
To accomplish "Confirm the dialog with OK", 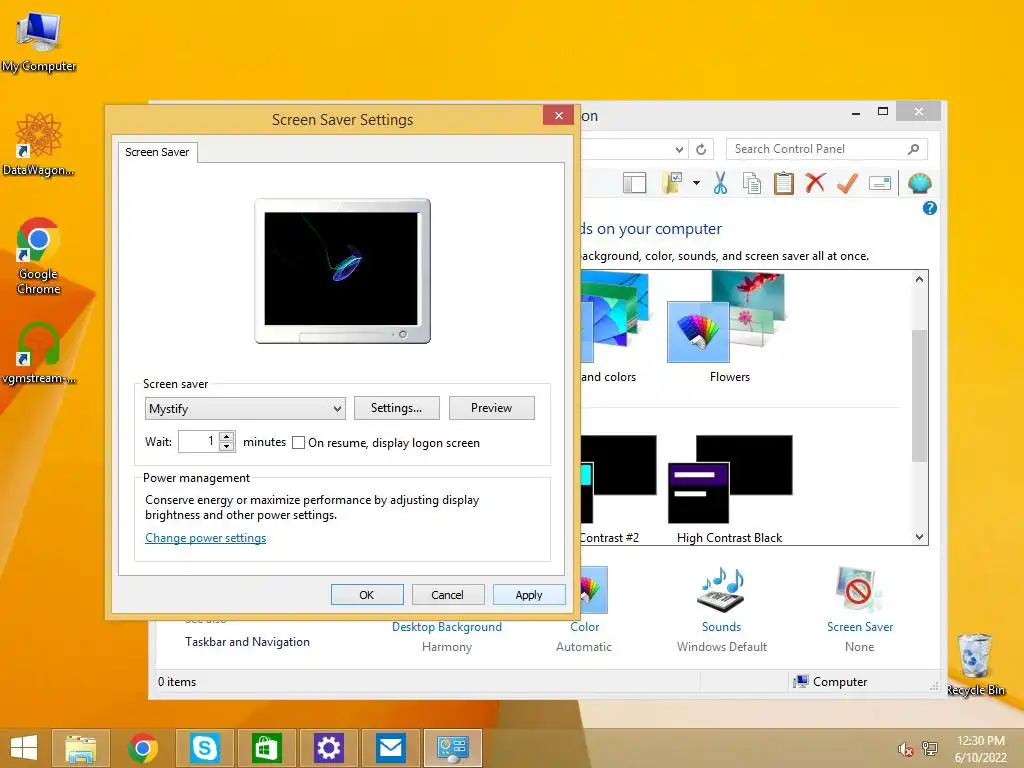I will tap(367, 595).
